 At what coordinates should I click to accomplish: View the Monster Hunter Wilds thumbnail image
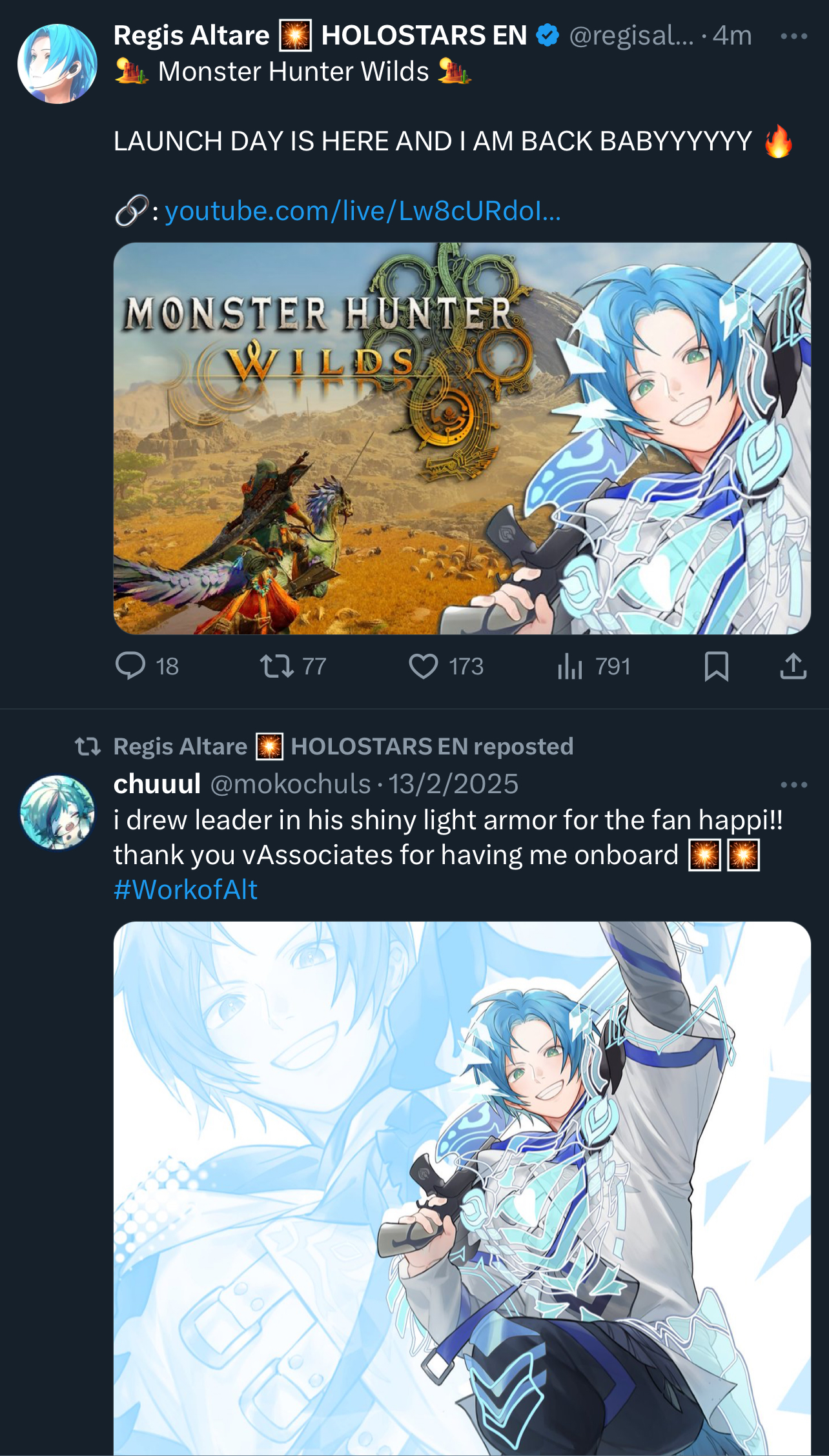(x=462, y=438)
